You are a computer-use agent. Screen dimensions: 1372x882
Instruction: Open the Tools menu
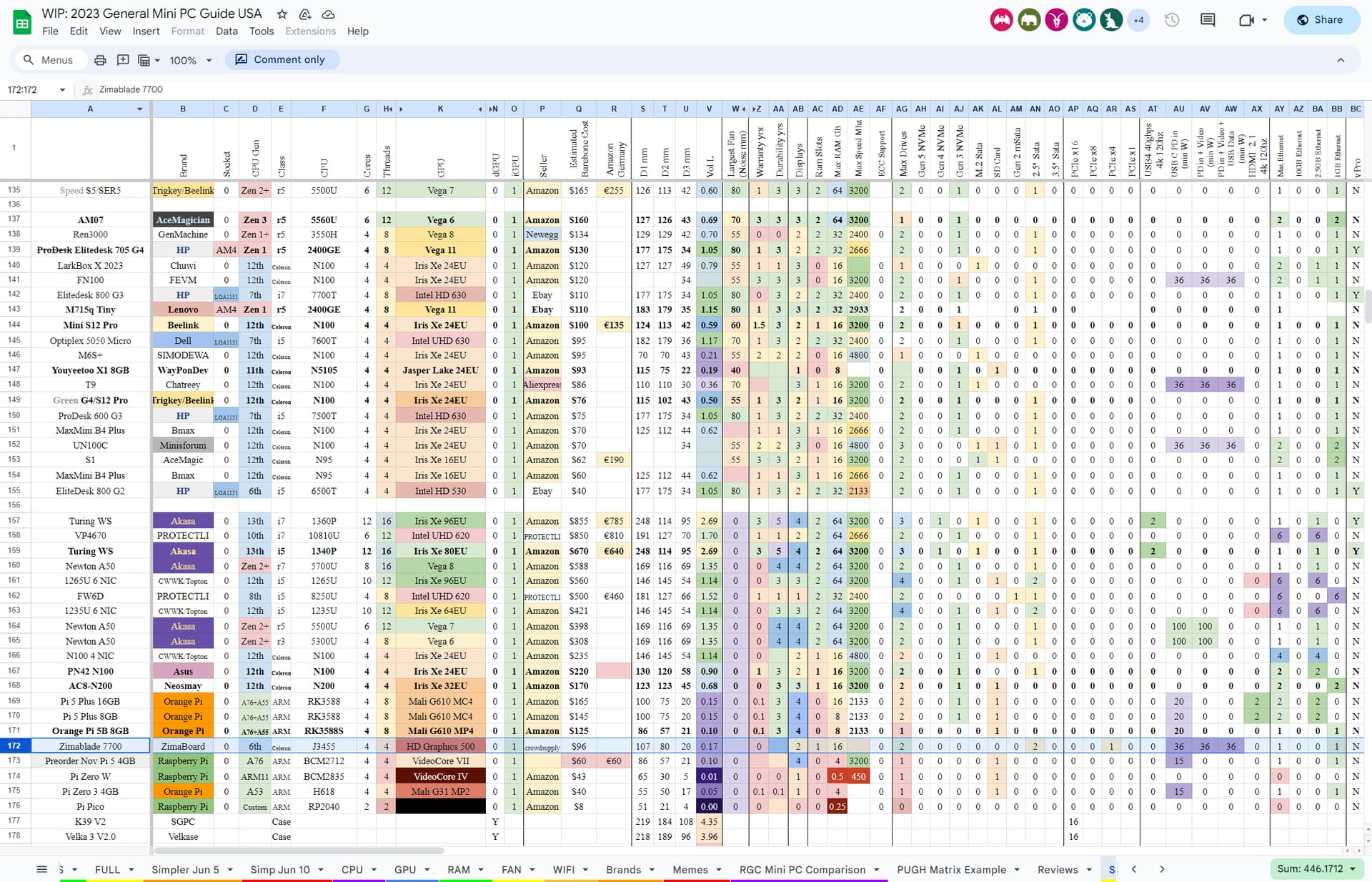[262, 31]
